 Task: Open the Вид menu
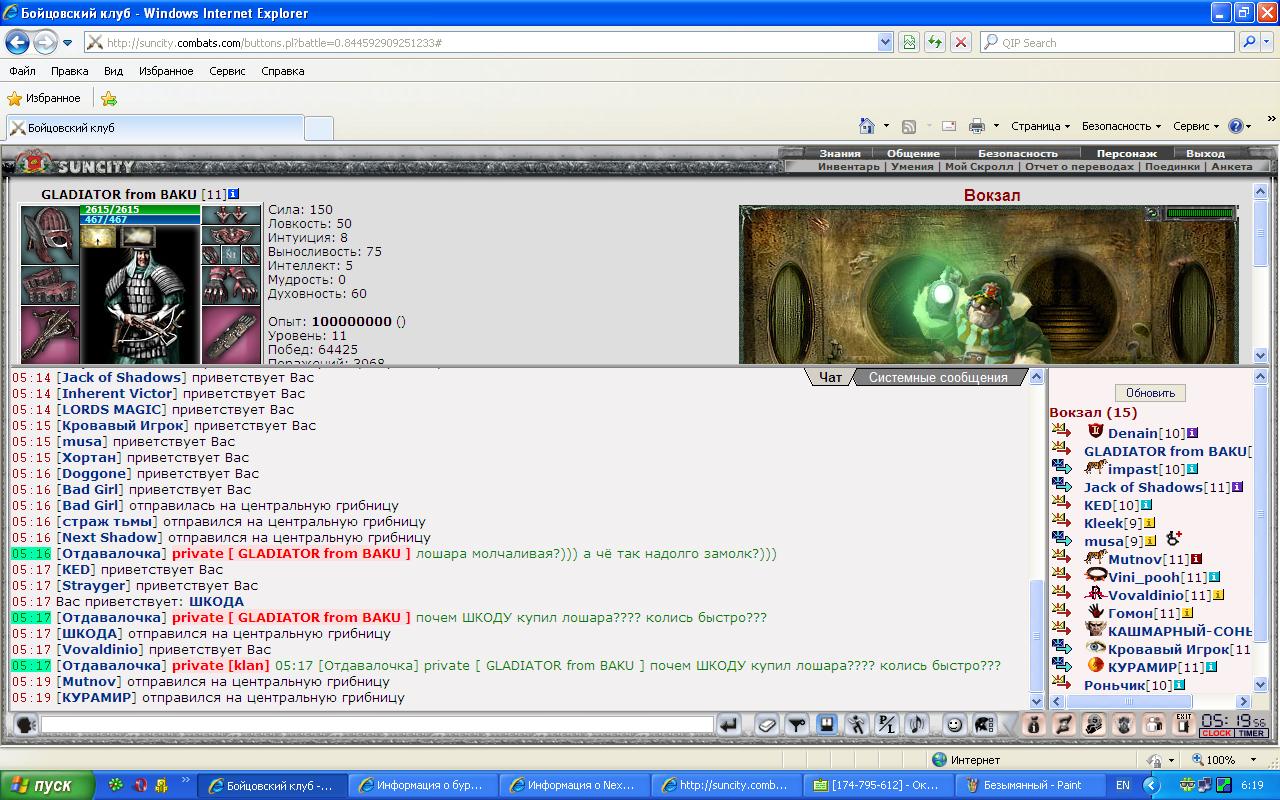click(113, 71)
